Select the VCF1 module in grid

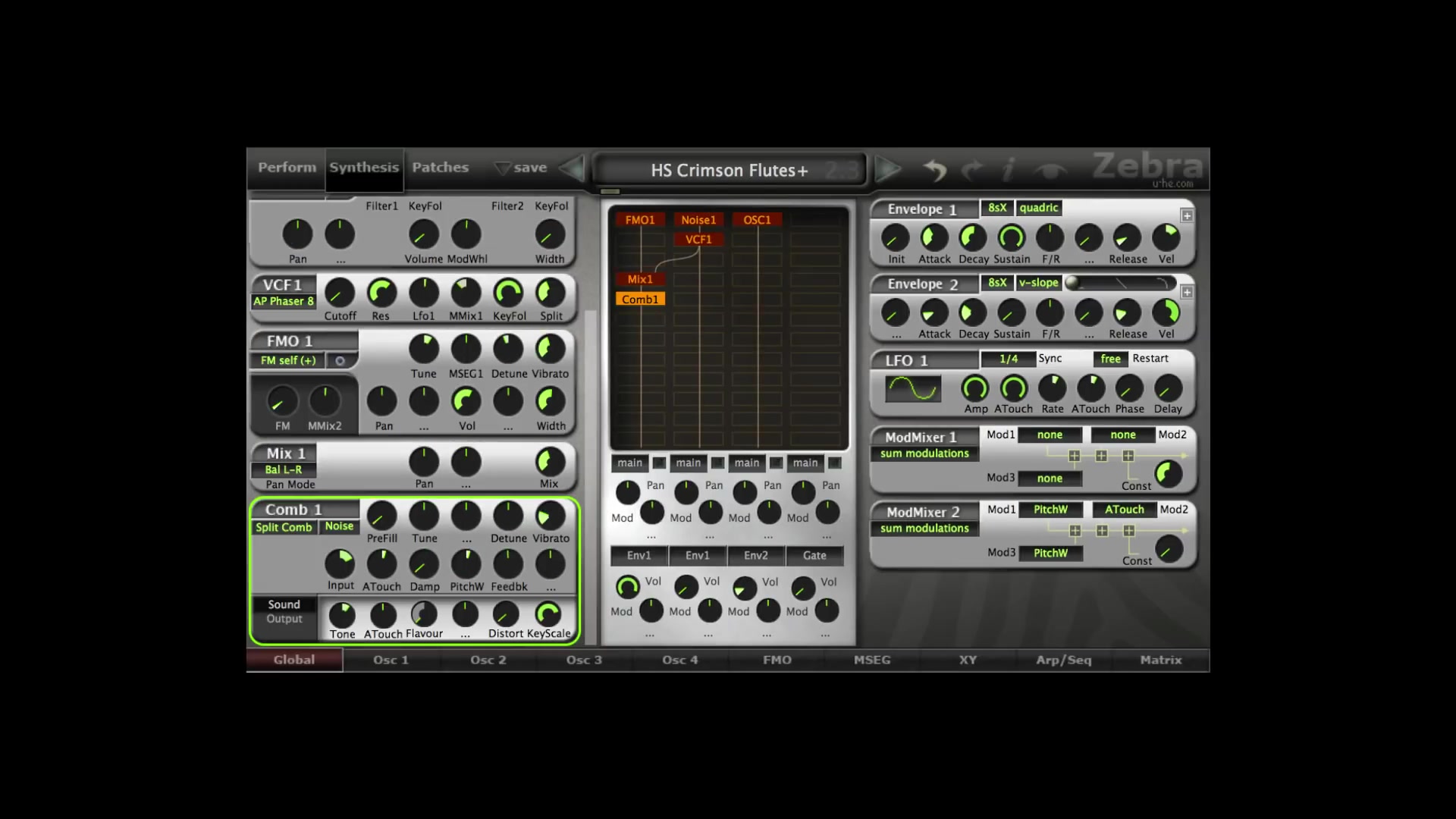(x=698, y=240)
